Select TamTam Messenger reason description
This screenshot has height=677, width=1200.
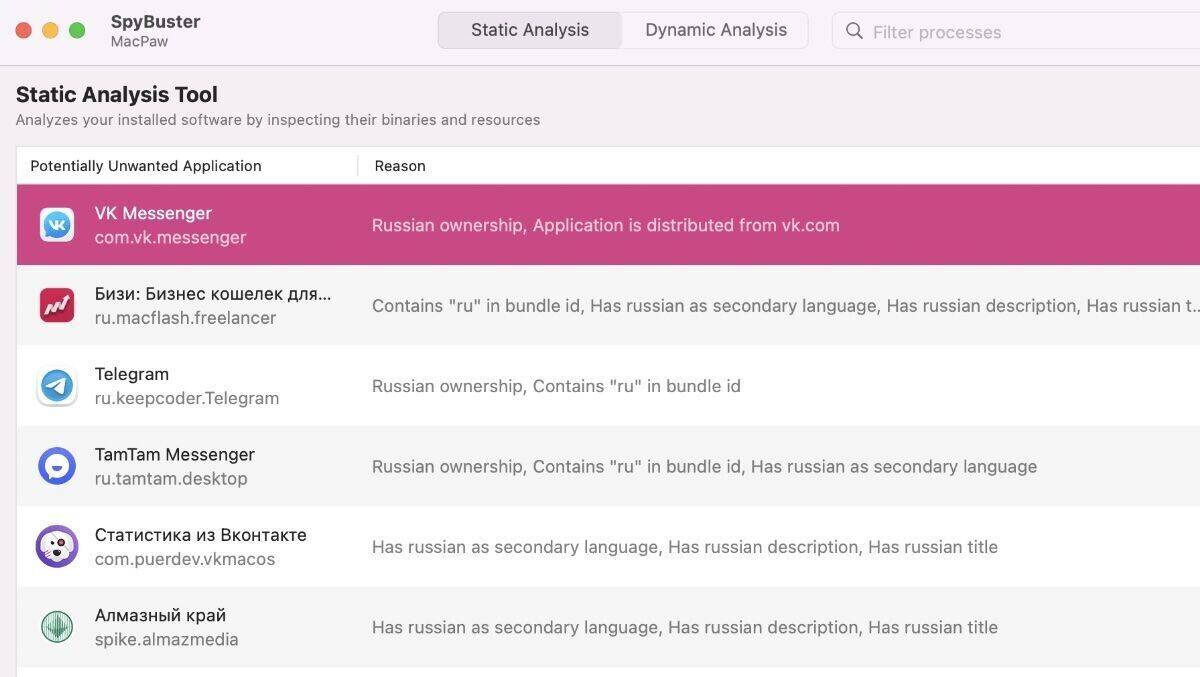point(704,466)
